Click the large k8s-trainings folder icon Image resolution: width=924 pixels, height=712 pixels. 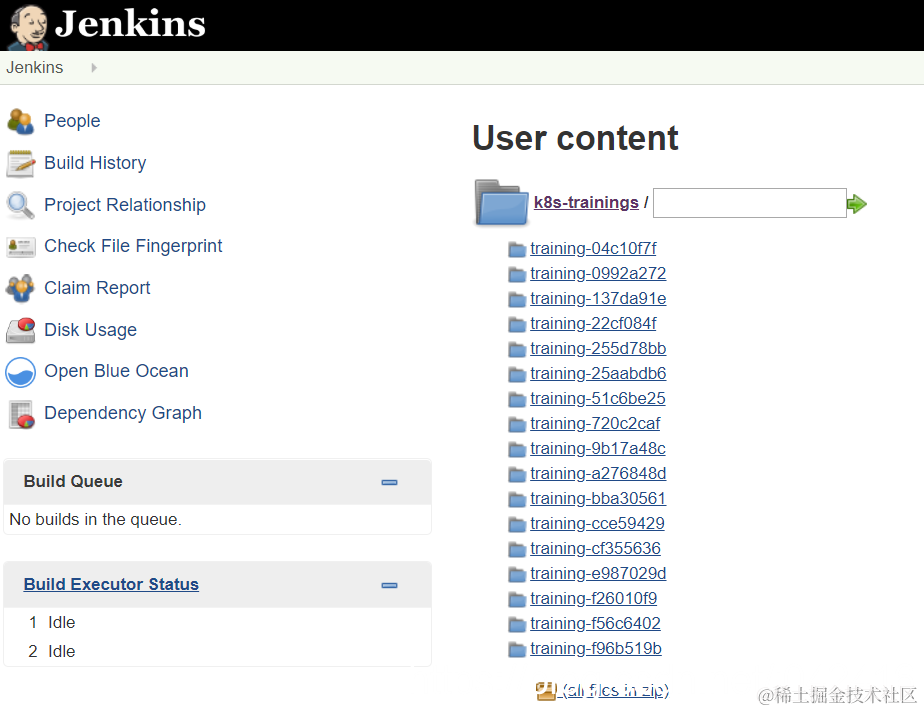tap(501, 202)
